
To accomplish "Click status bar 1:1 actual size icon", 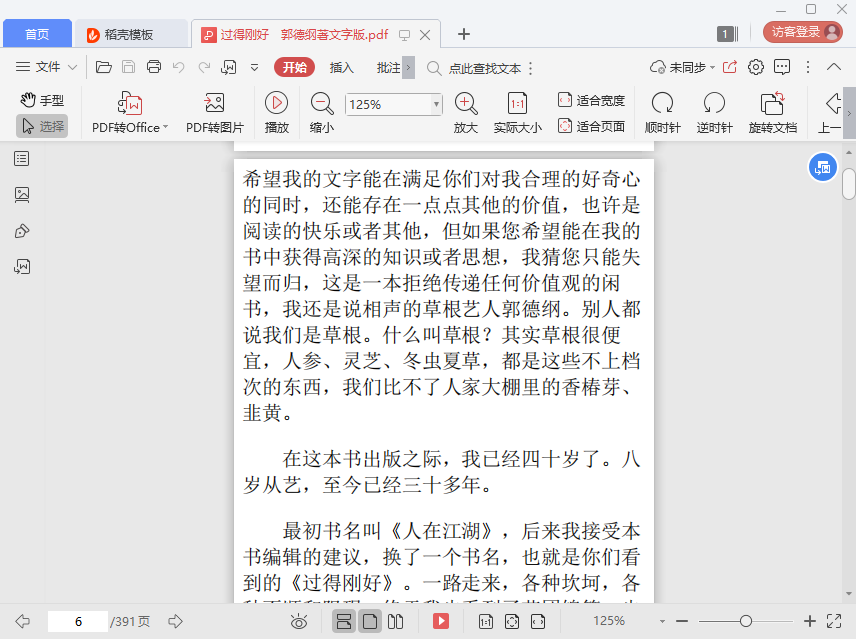I will point(485,622).
